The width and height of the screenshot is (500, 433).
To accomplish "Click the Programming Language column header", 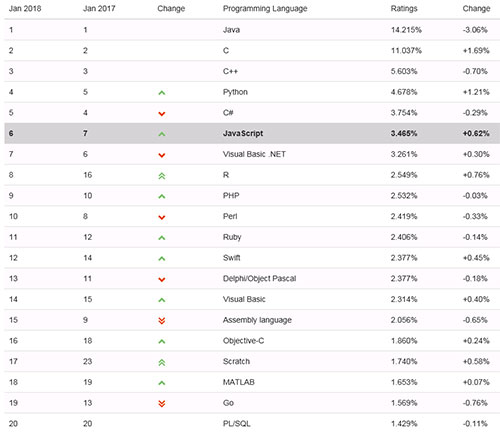I will click(x=265, y=9).
